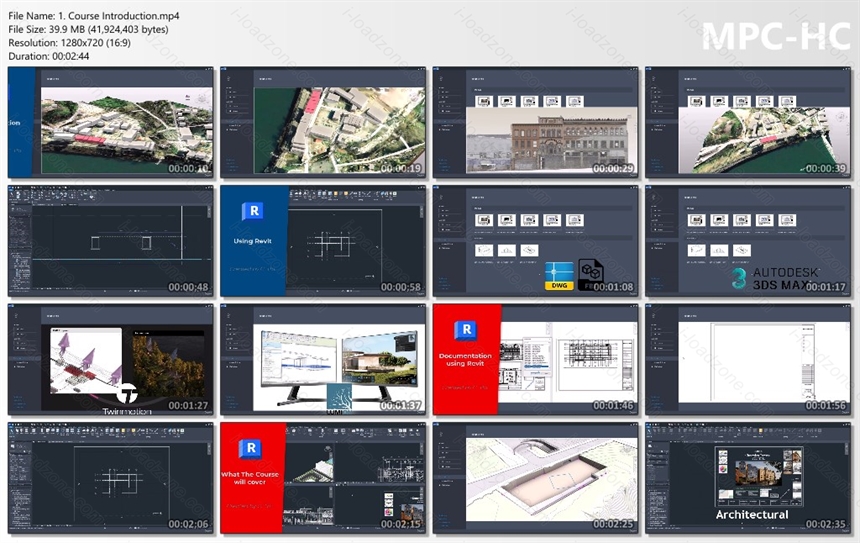Click the 'What The Course will cover' caption
This screenshot has height=543, width=860.
click(x=250, y=478)
